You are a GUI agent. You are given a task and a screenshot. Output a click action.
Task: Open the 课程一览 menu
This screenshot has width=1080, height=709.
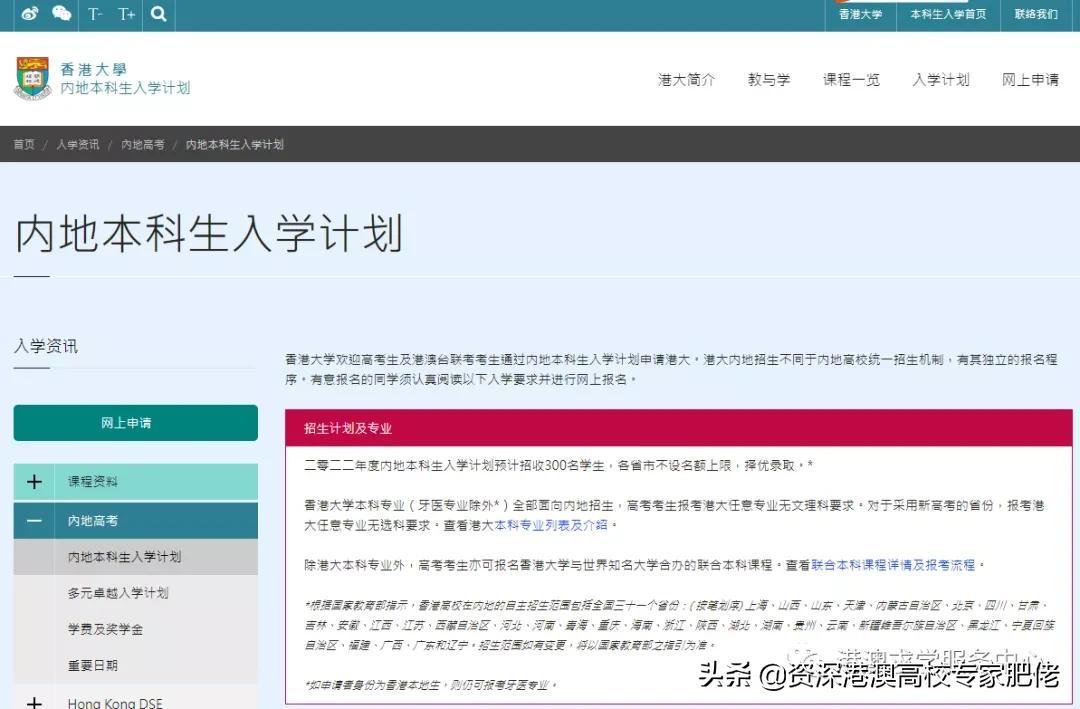tap(851, 79)
